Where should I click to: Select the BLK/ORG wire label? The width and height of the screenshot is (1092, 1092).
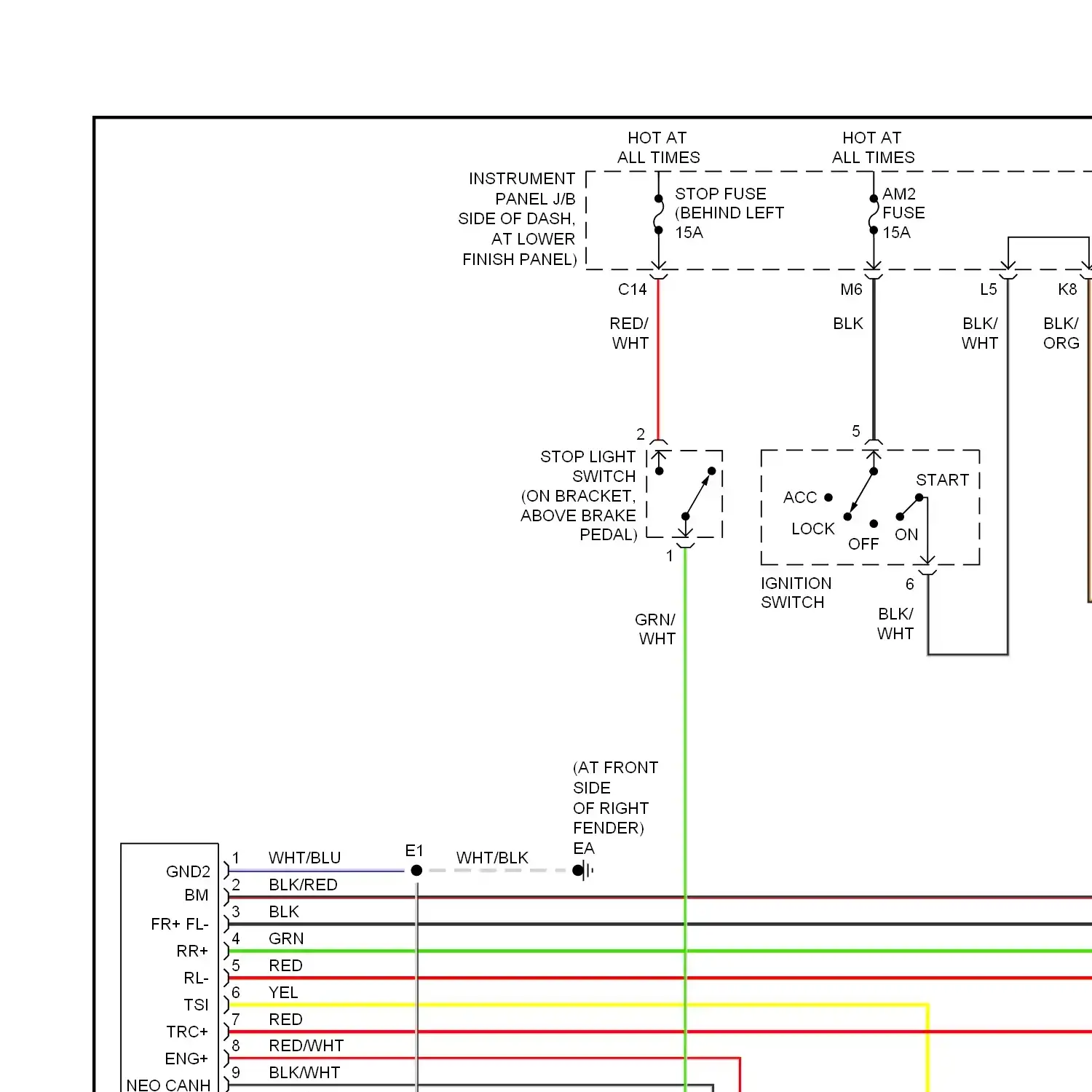click(1061, 333)
